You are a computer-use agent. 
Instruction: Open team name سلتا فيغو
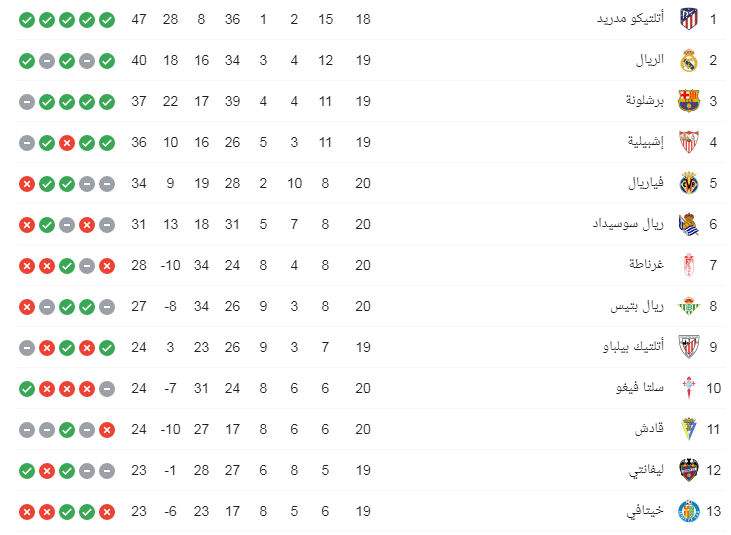[640, 388]
